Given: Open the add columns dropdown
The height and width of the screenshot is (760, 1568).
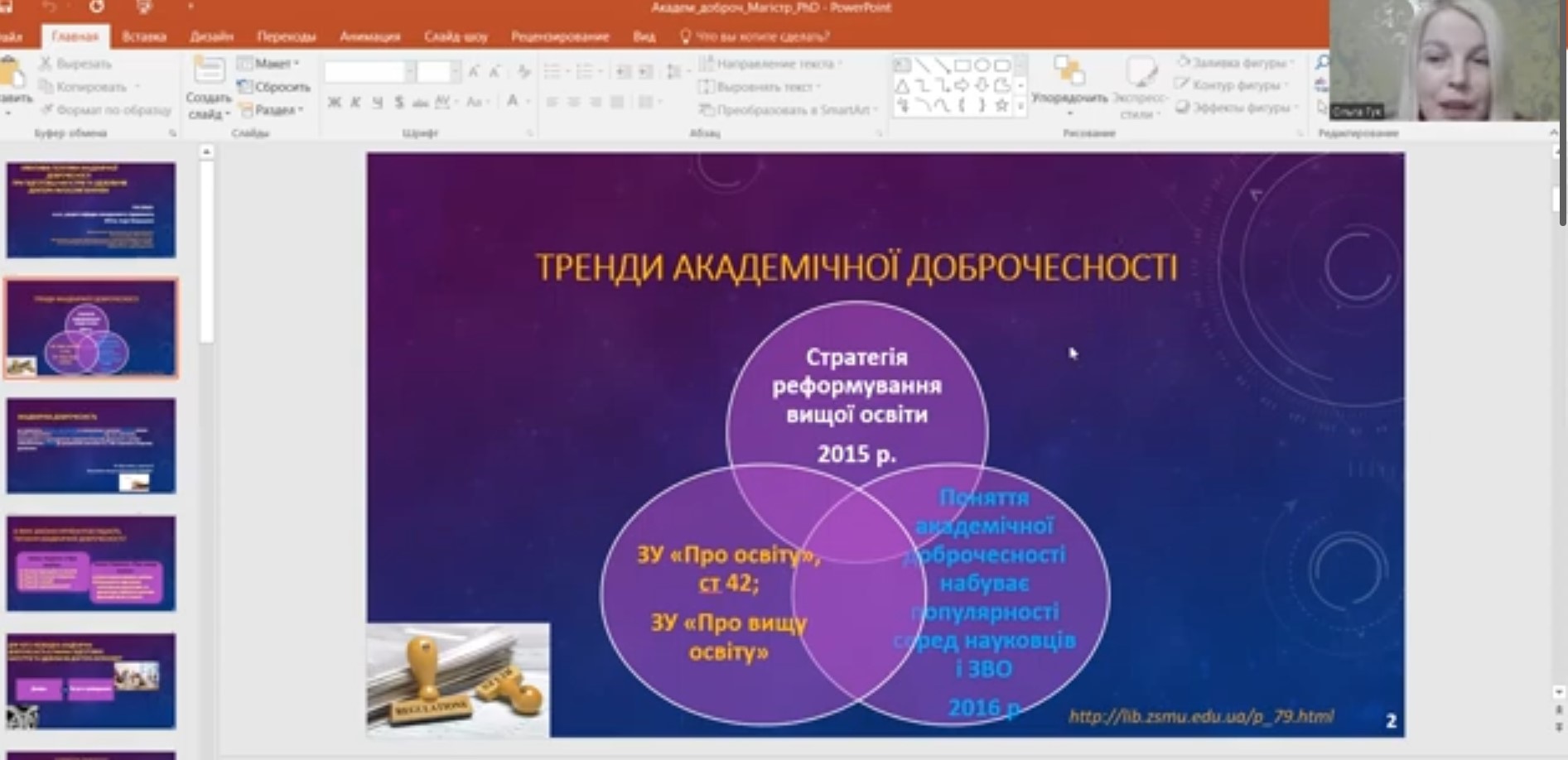Looking at the screenshot, I should click(649, 102).
